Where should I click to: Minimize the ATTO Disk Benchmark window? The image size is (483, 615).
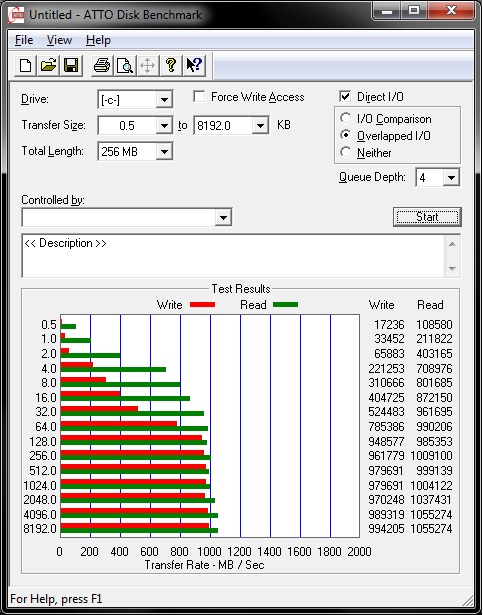tap(387, 11)
